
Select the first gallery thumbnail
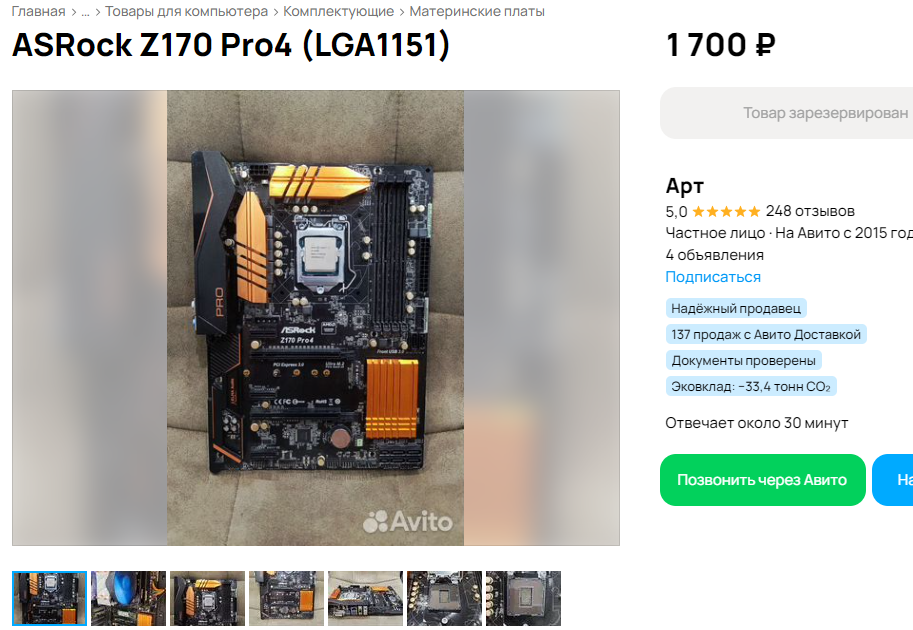tap(49, 599)
